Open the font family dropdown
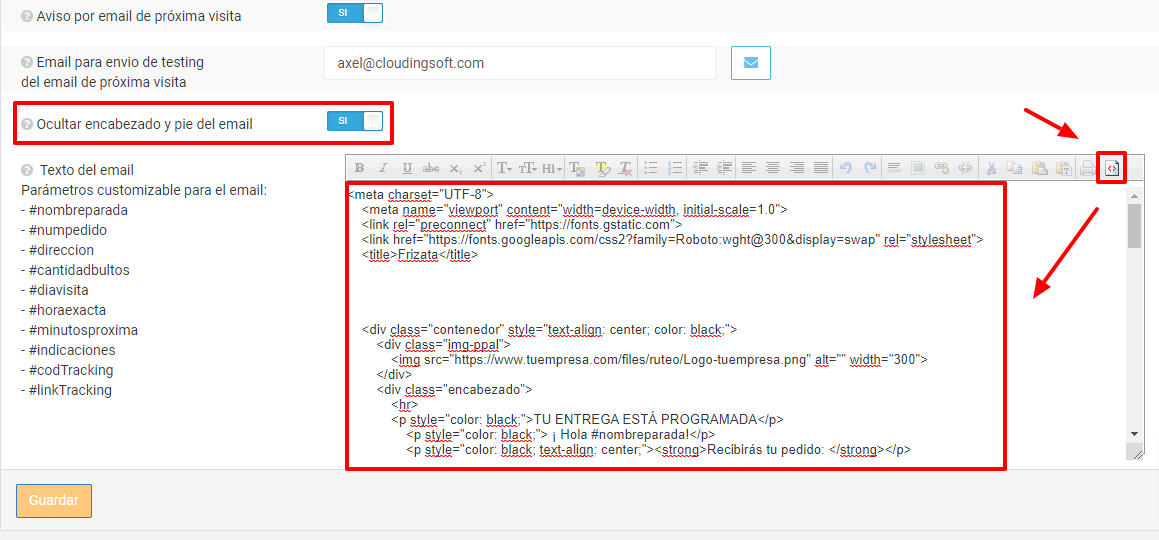 [x=505, y=168]
